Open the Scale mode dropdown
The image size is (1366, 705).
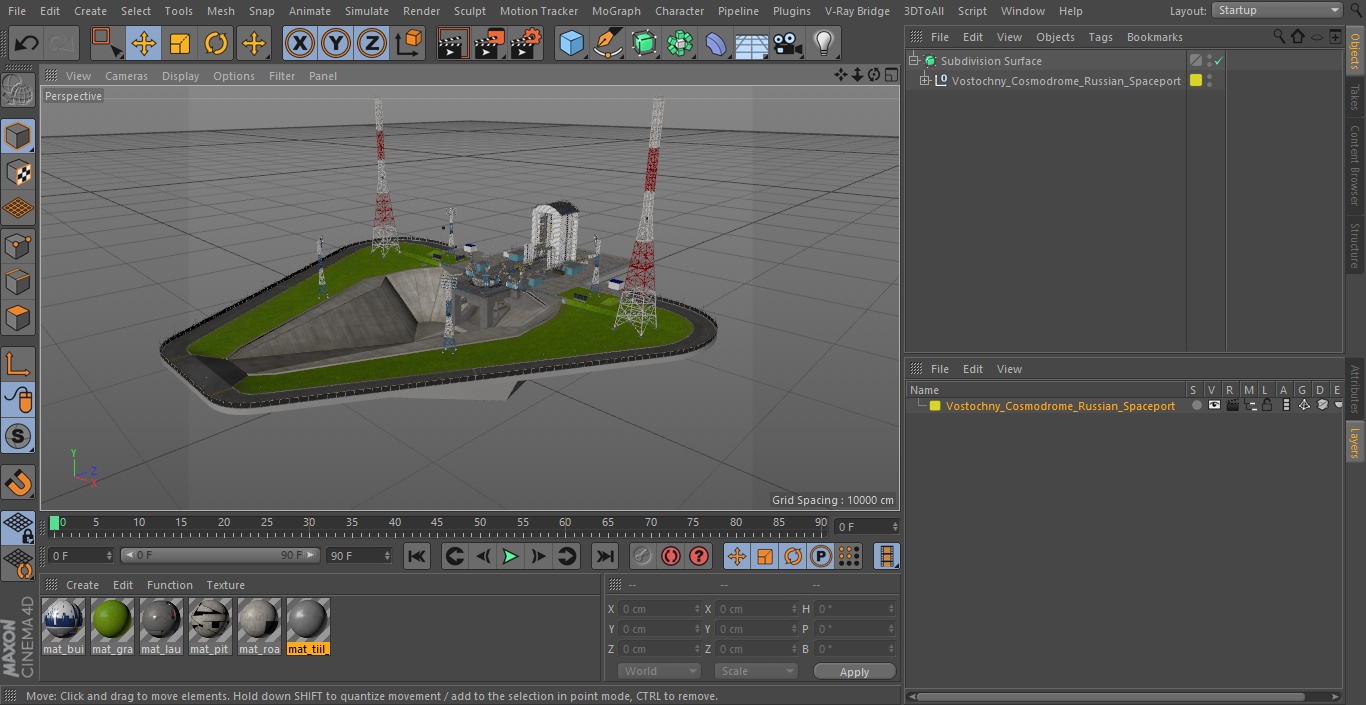[x=756, y=671]
